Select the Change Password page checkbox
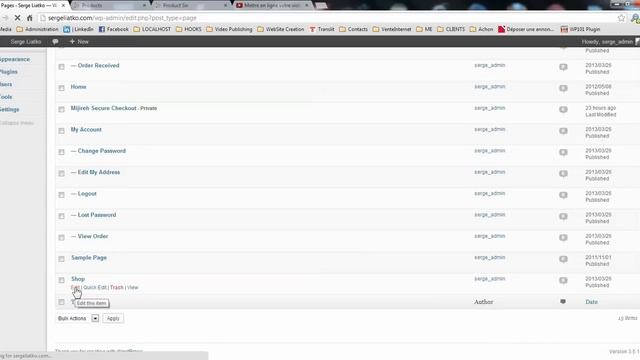This screenshot has height=360, width=640. [61, 152]
